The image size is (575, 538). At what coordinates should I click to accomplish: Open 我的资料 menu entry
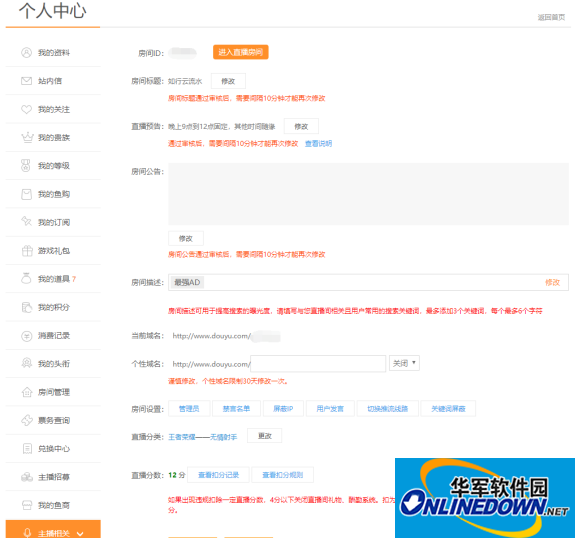pyautogui.click(x=53, y=52)
